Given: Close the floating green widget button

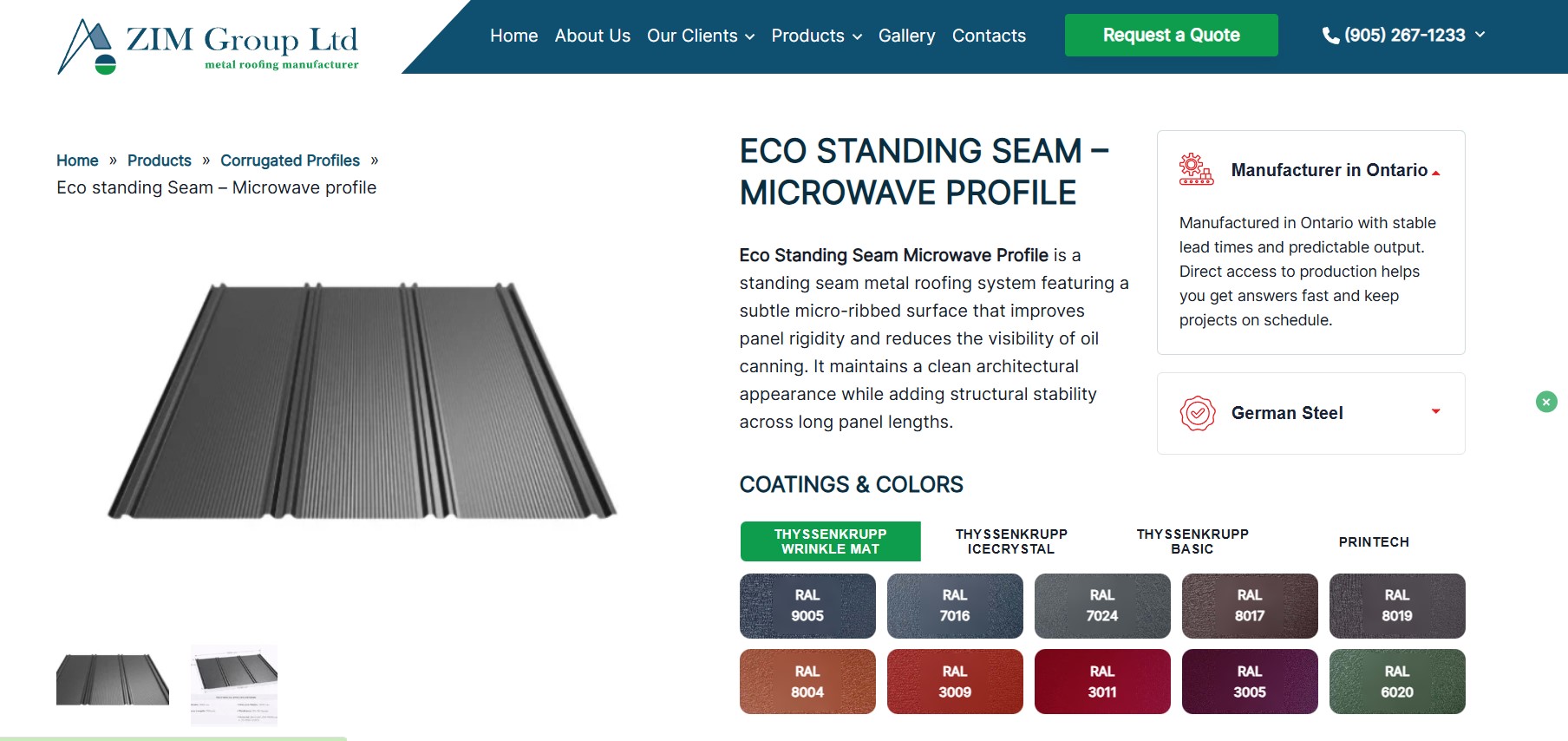Looking at the screenshot, I should click(1545, 402).
